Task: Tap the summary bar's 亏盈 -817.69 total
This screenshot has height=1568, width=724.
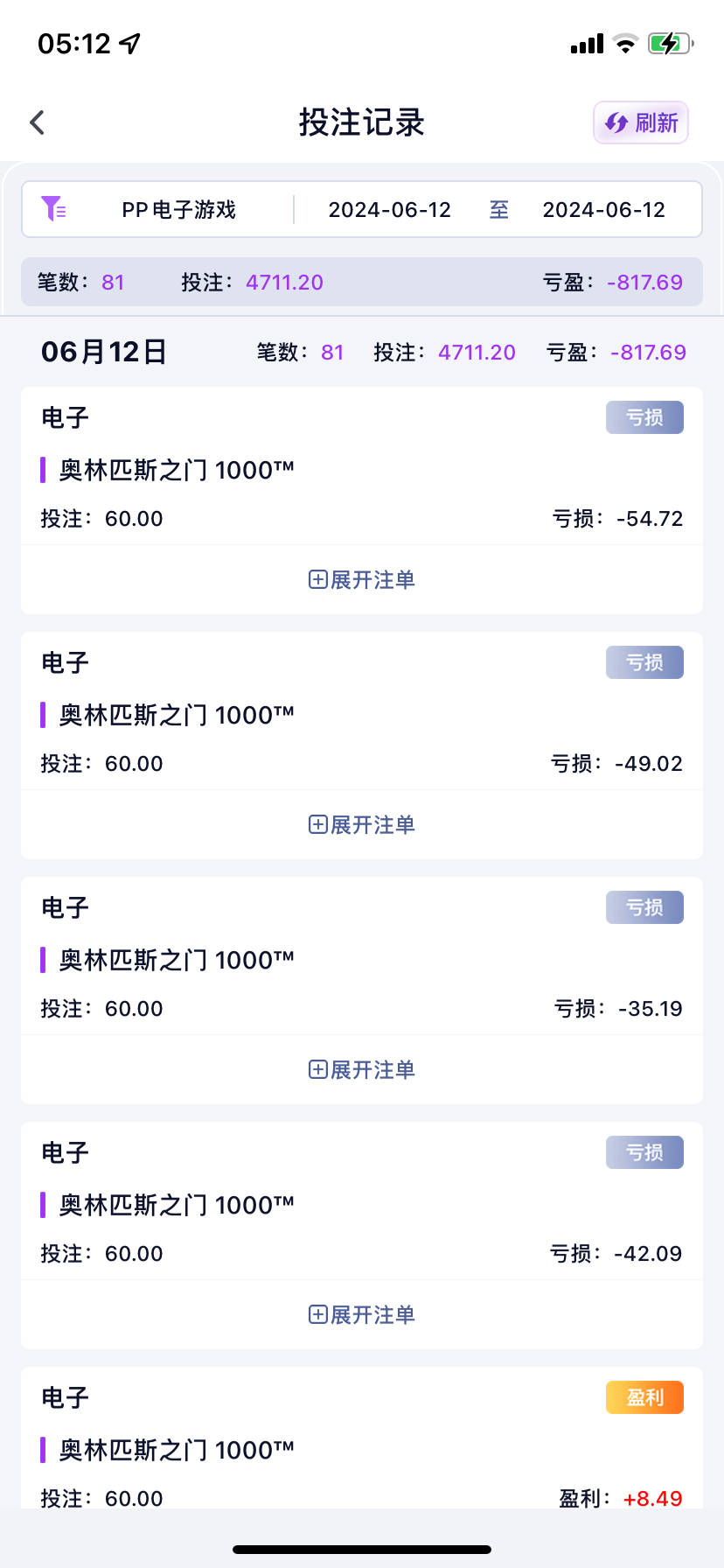Action: pyautogui.click(x=613, y=282)
